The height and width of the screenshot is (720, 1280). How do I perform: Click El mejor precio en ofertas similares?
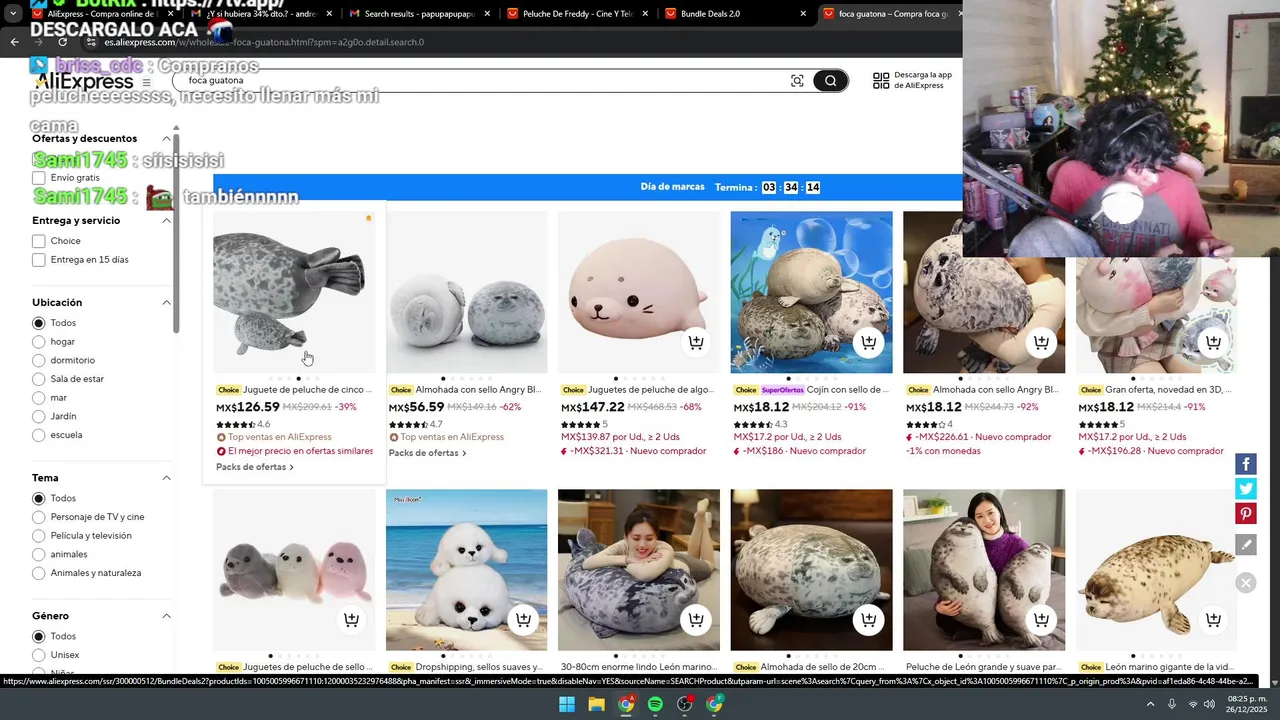click(x=295, y=451)
